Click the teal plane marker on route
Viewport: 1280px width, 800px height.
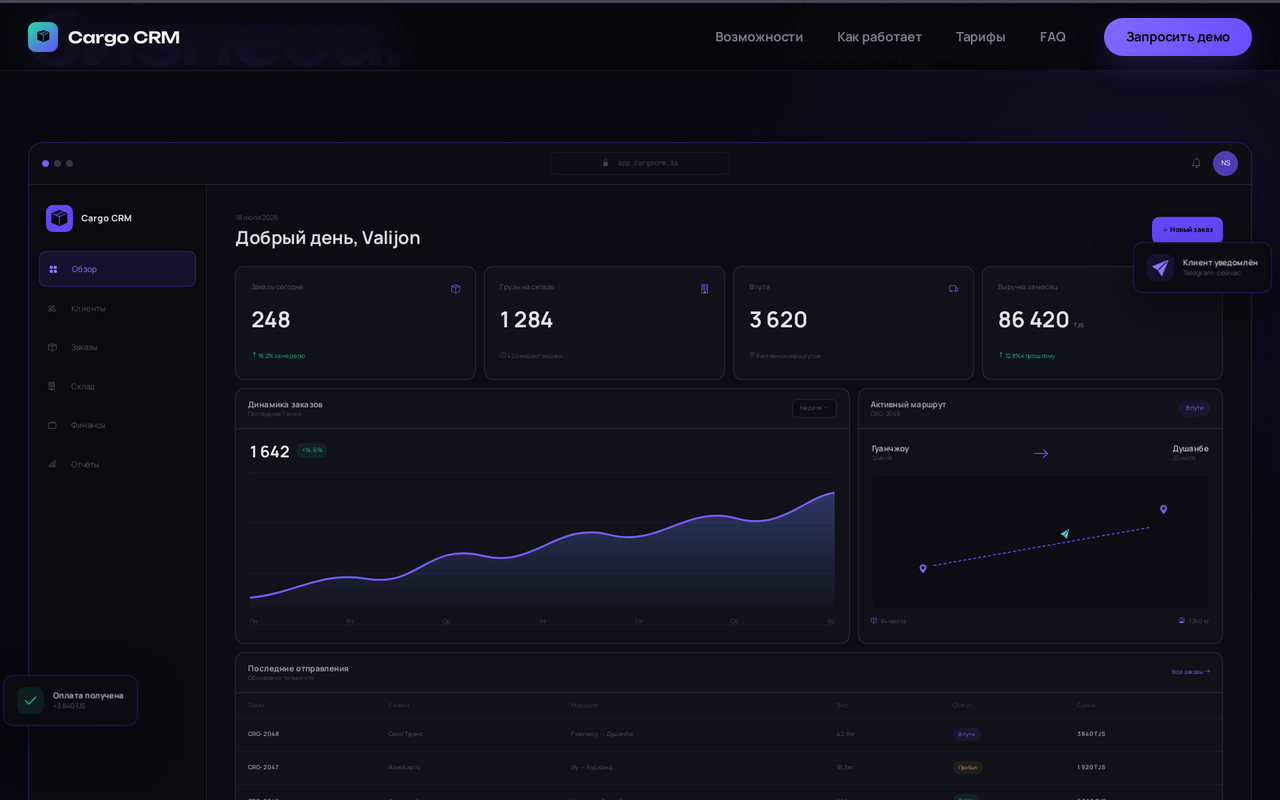pyautogui.click(x=1065, y=534)
